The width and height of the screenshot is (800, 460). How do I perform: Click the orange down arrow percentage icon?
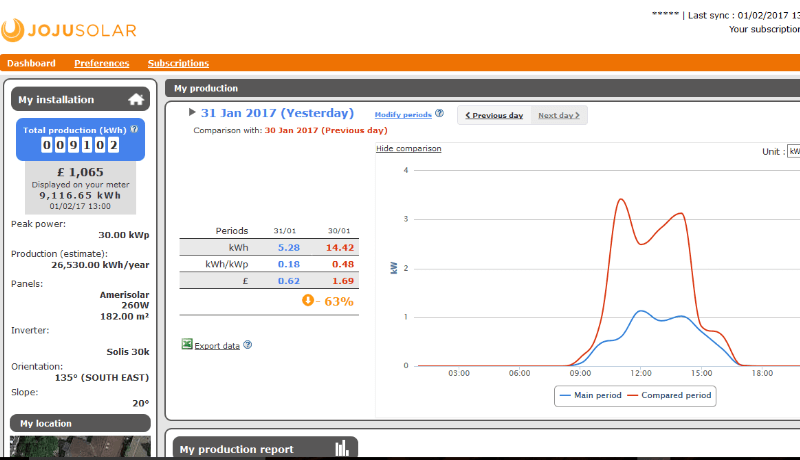[x=306, y=300]
